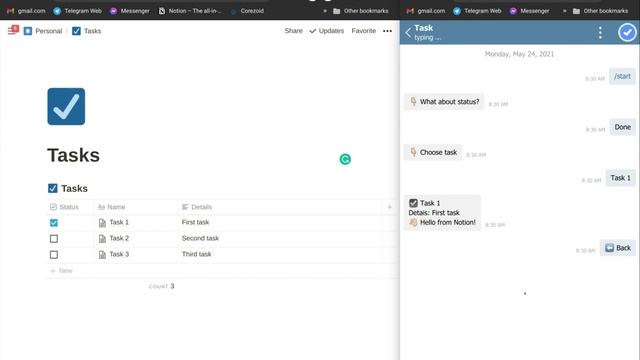Open the Notion sidebar hamburger menu
Viewport: 640px width, 360px height.
coord(12,31)
